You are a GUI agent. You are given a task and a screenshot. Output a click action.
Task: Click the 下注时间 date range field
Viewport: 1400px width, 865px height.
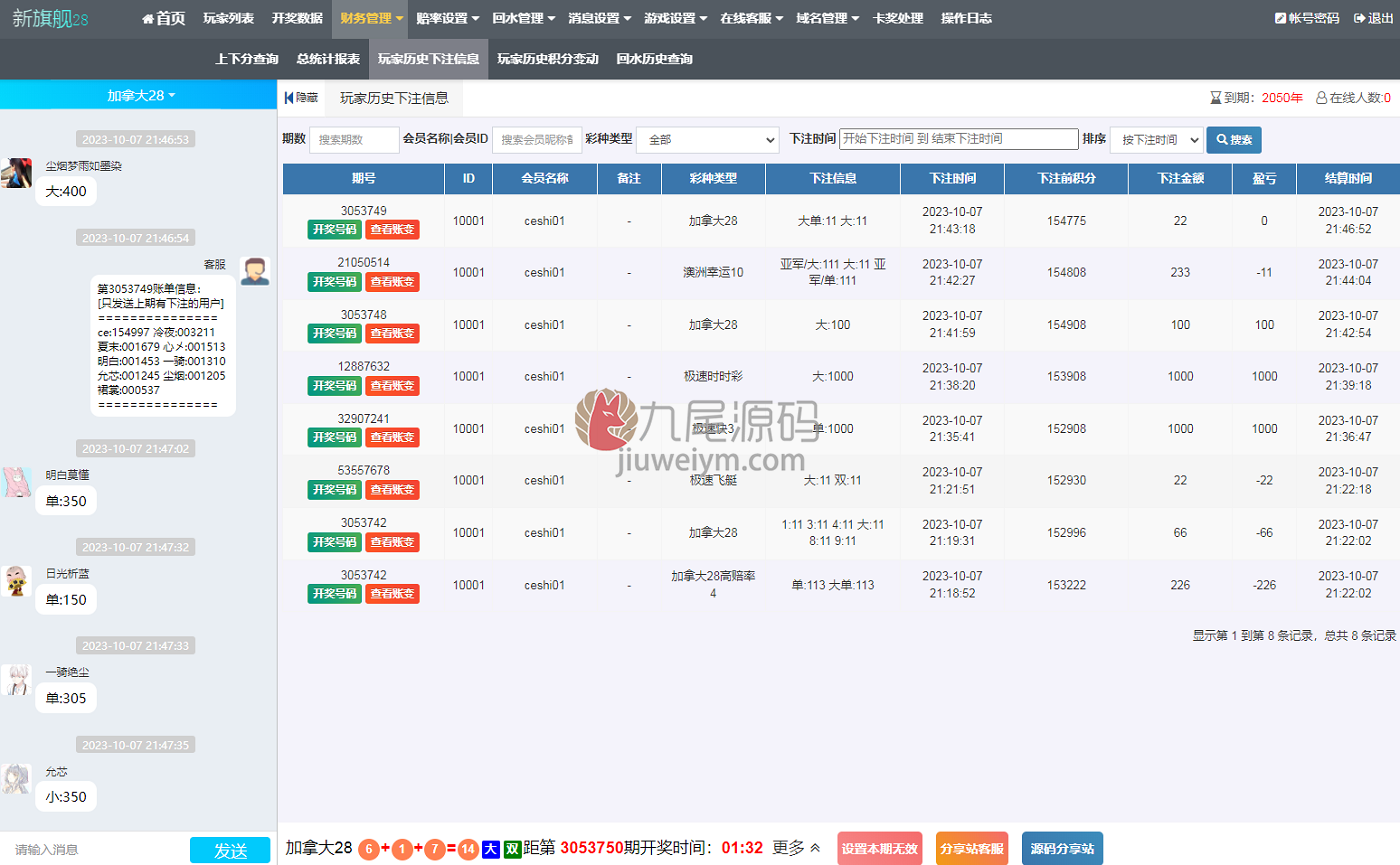(x=958, y=139)
